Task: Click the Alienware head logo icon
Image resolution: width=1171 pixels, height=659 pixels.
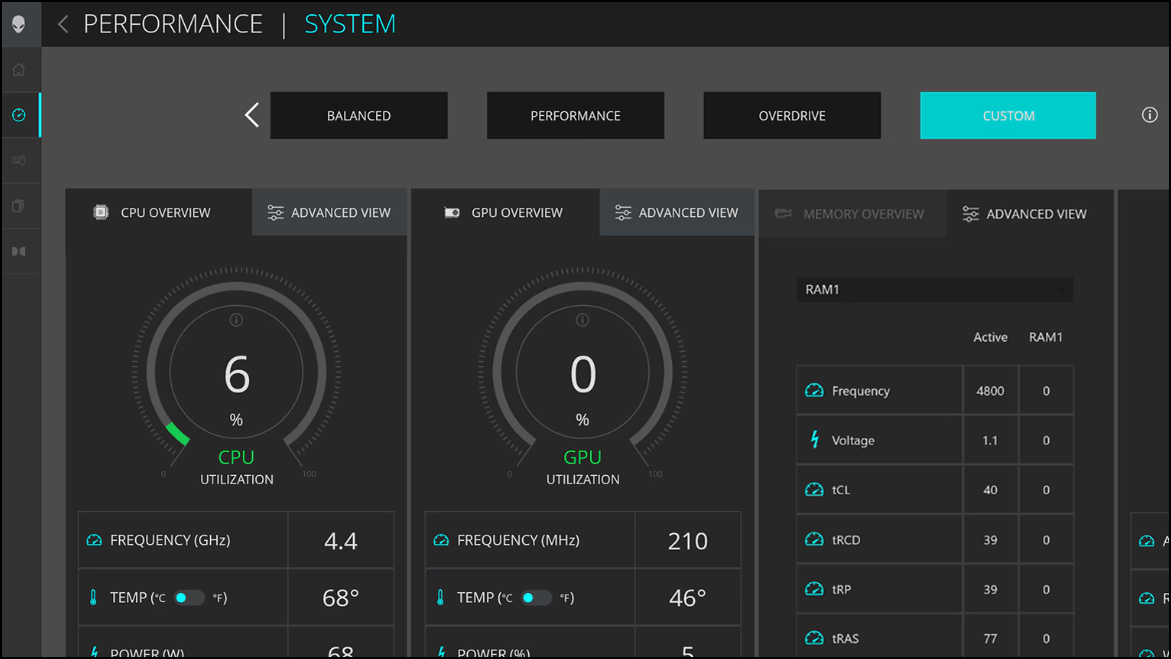Action: [19, 24]
